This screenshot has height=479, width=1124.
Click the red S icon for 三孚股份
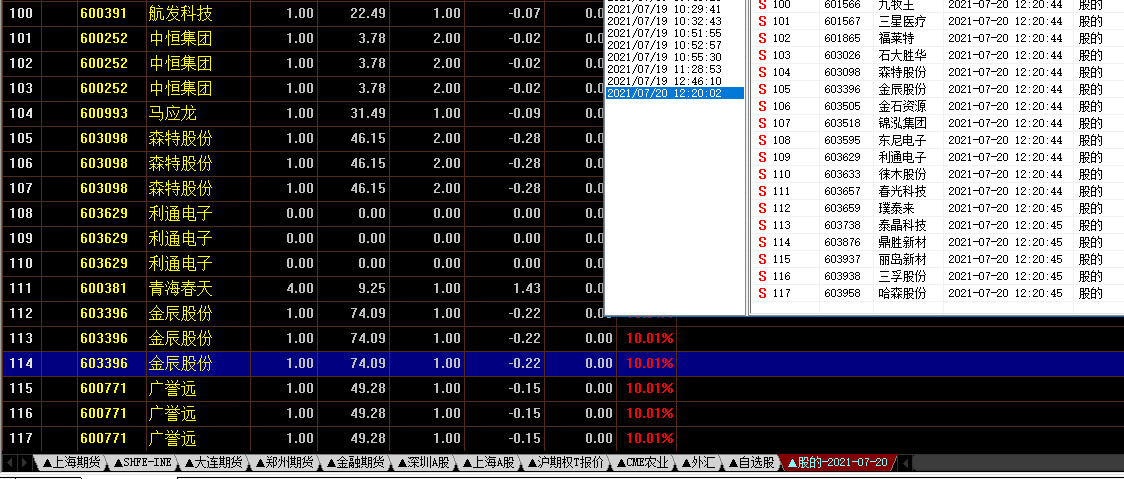point(762,276)
